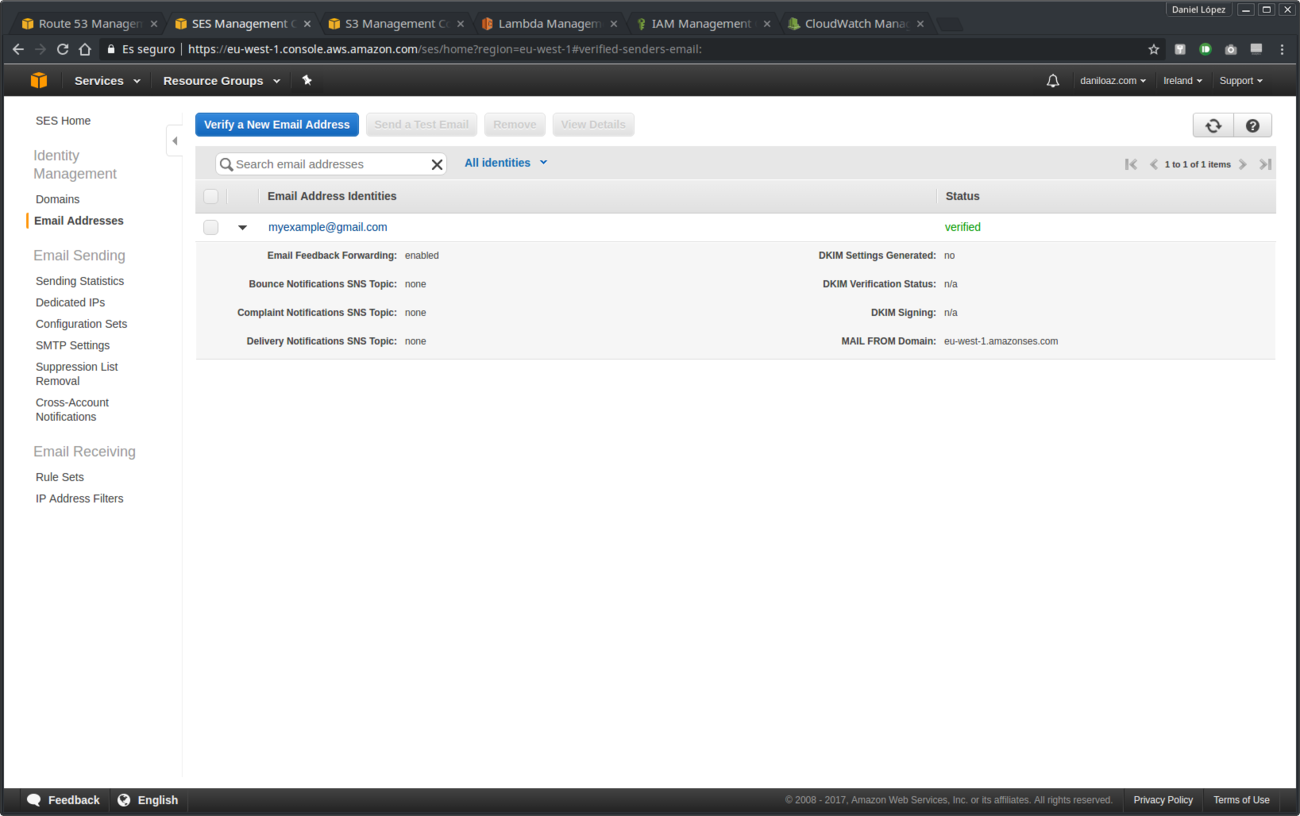Switch to the Lambda Management tab

click(549, 23)
